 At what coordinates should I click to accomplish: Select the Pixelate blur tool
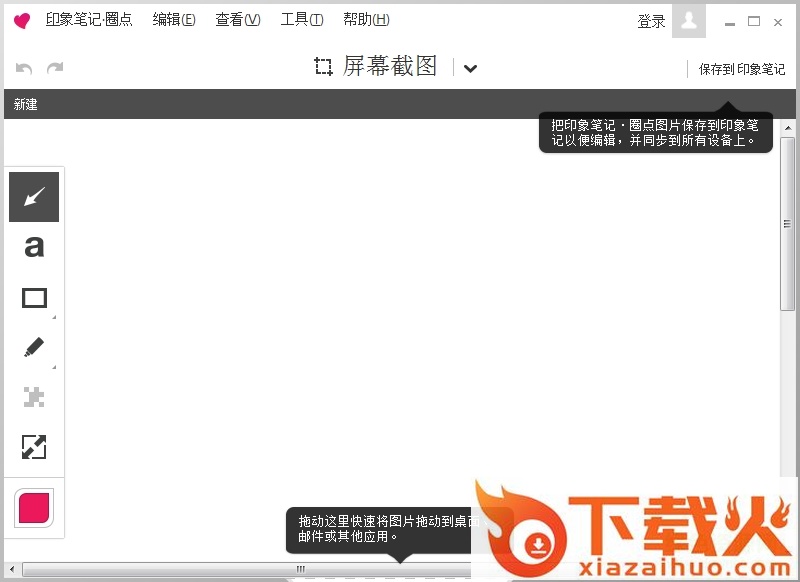coord(34,397)
